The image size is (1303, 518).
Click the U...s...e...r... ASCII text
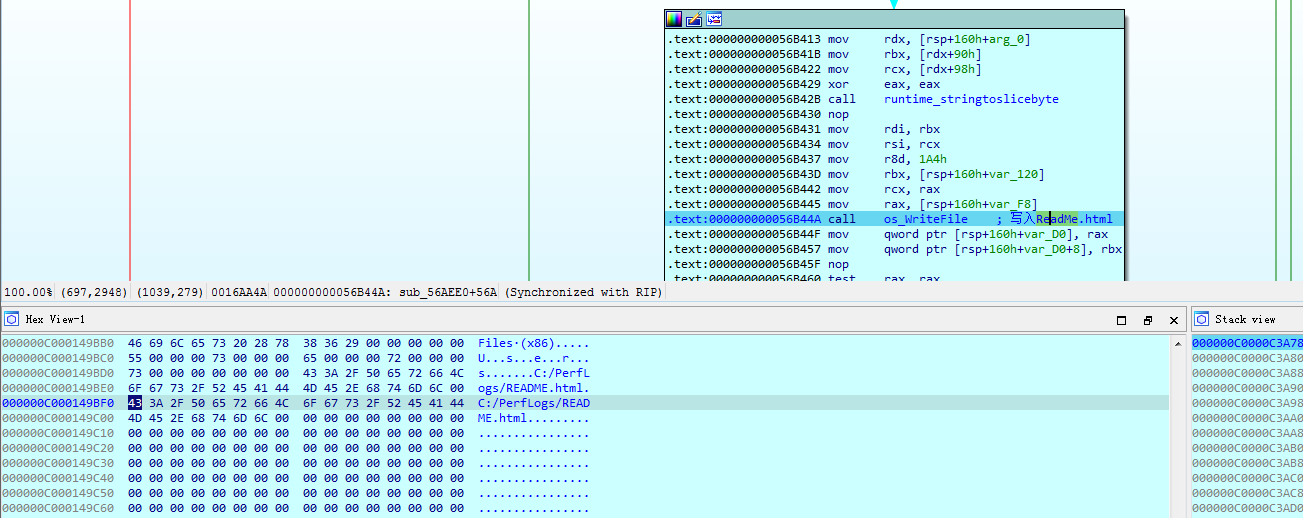(x=534, y=357)
